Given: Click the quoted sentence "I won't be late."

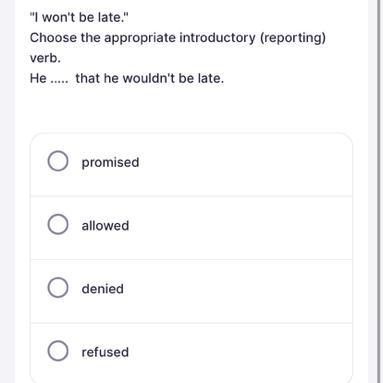Looking at the screenshot, I should (x=79, y=17).
